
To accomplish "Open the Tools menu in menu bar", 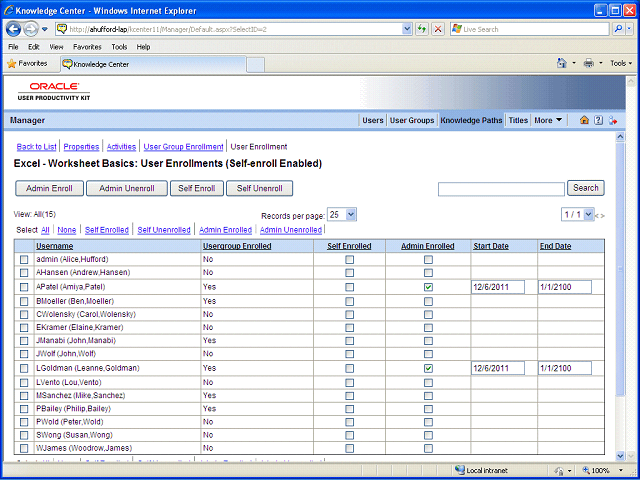I will click(x=119, y=47).
